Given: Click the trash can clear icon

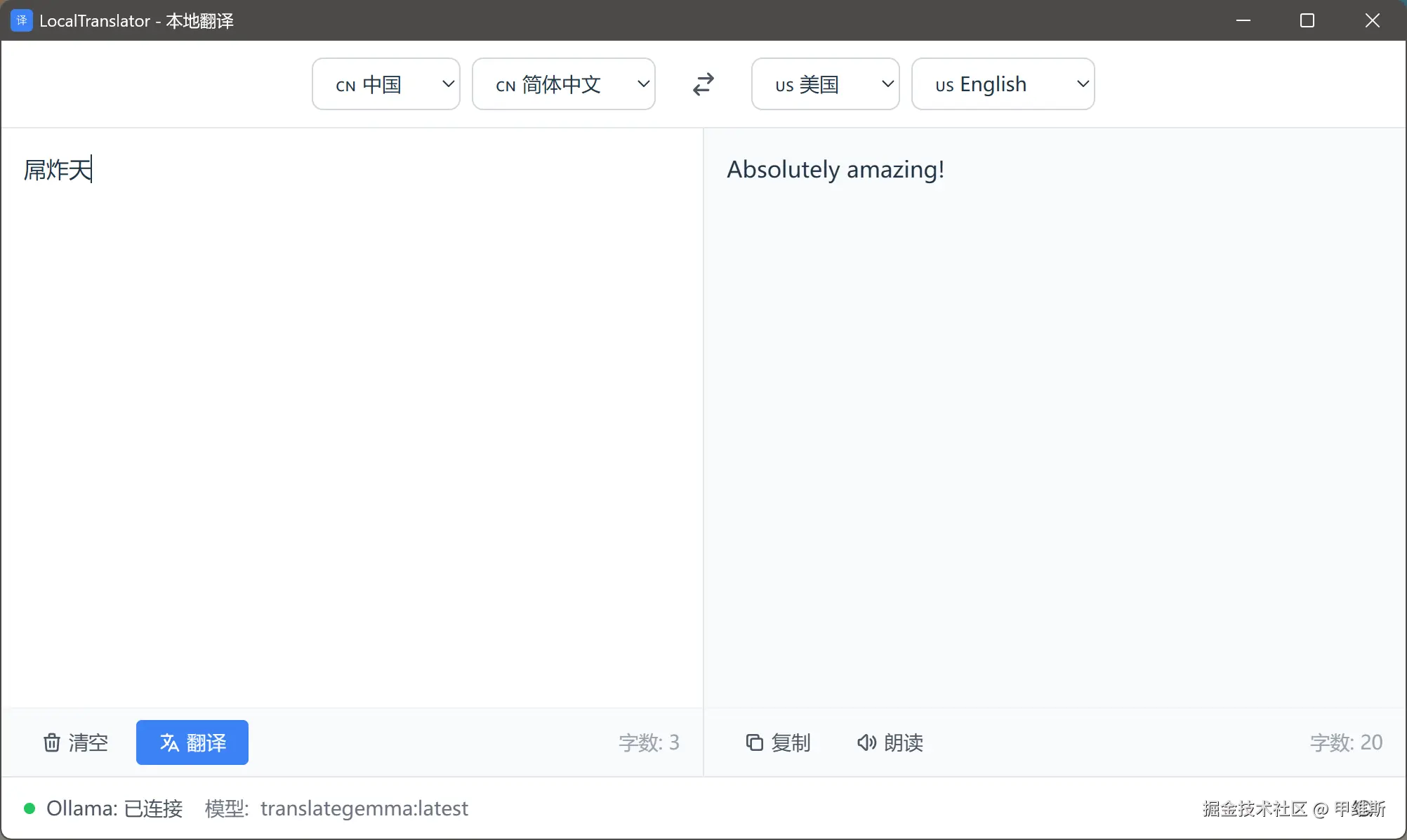Looking at the screenshot, I should [52, 742].
